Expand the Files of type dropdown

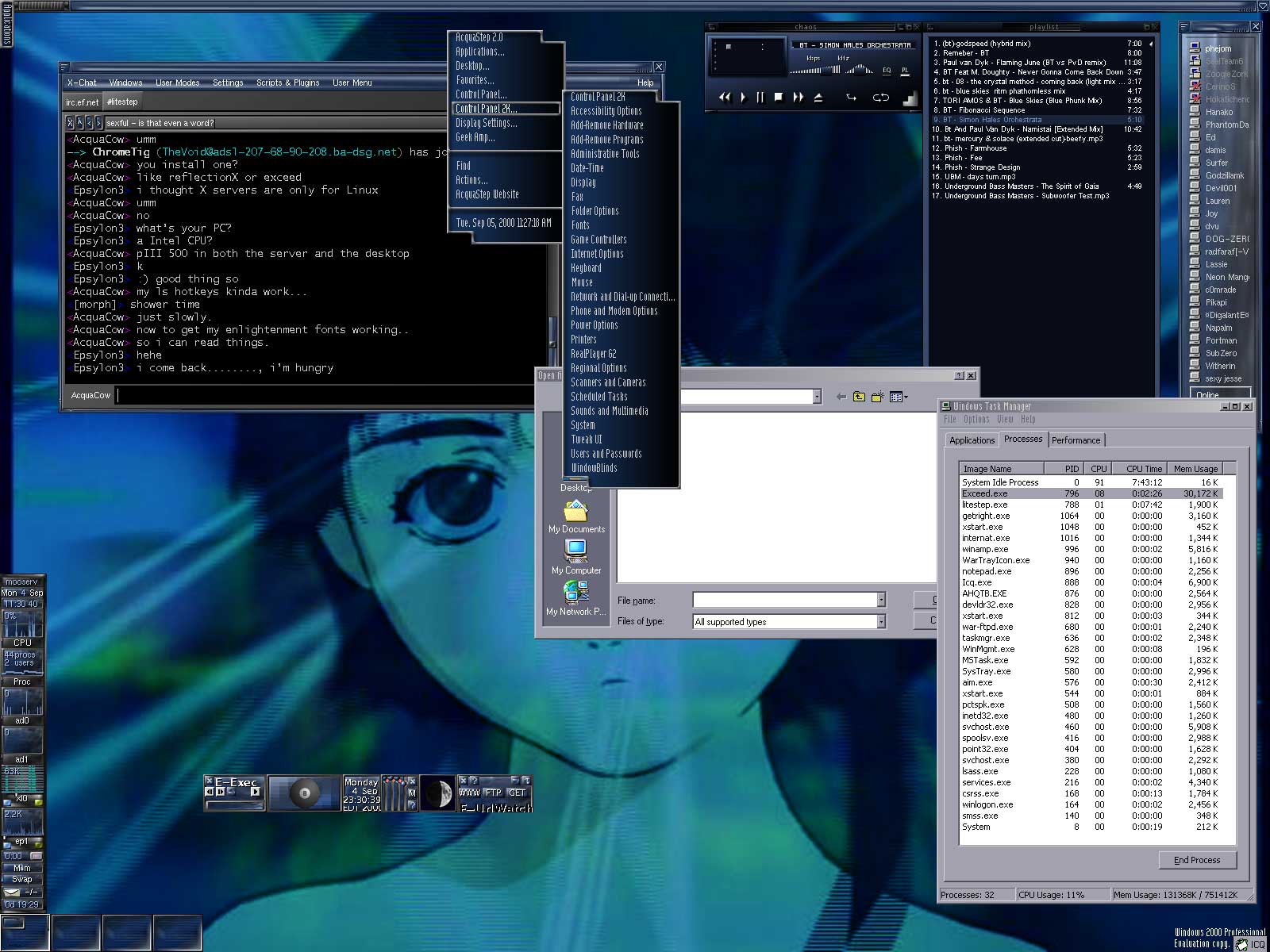pos(881,622)
